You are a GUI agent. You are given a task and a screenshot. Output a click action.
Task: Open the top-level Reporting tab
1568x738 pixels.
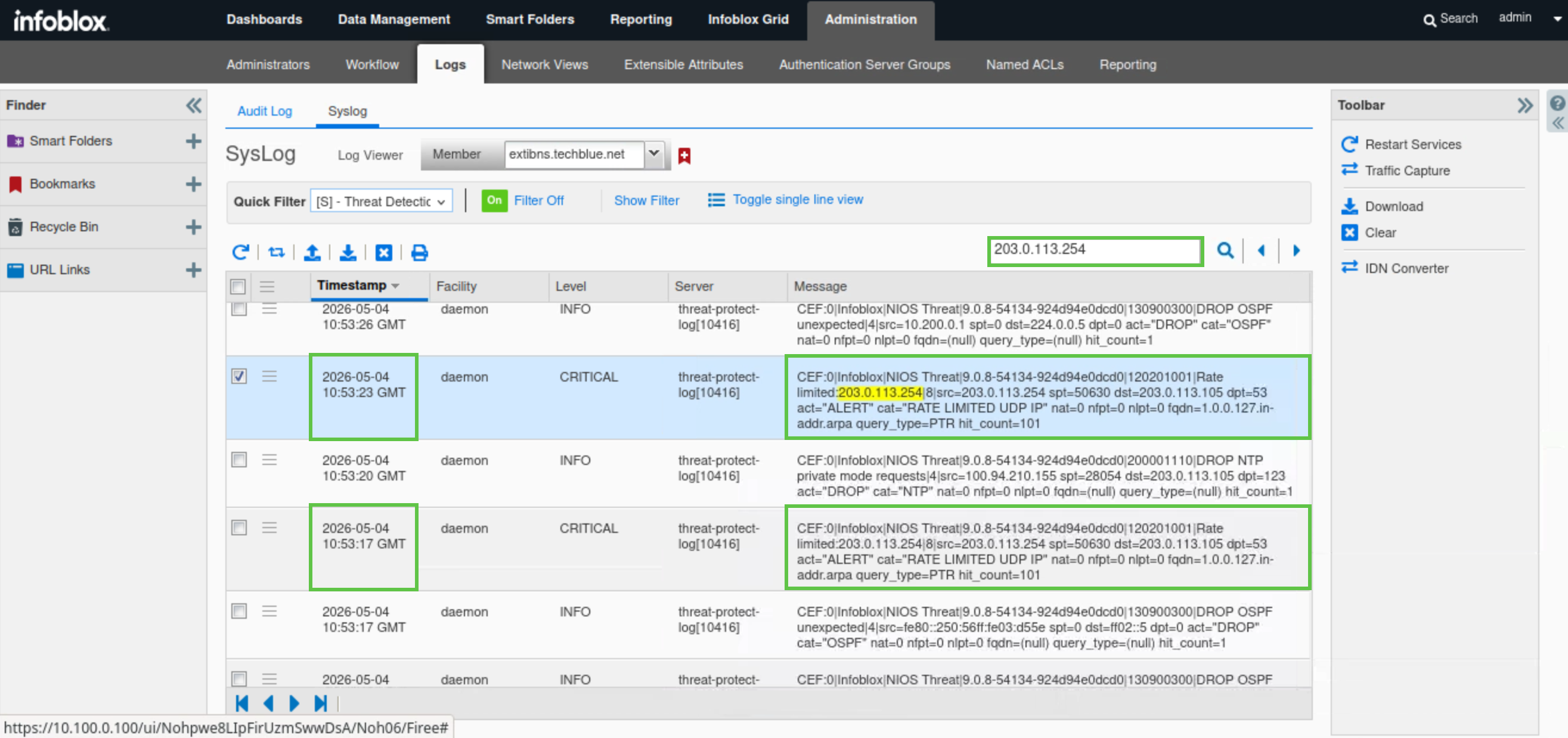click(641, 20)
